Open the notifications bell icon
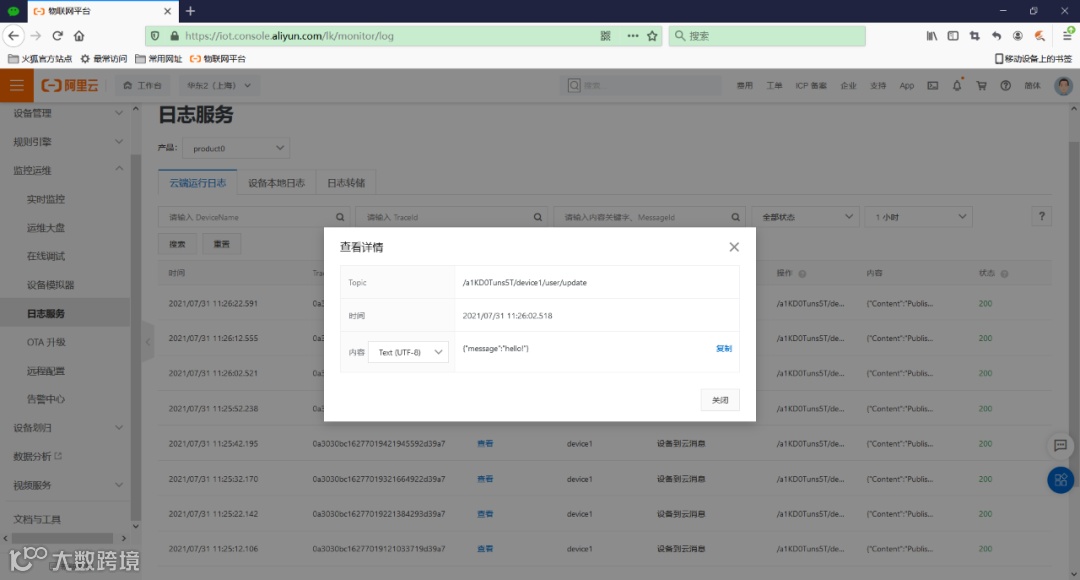Image resolution: width=1080 pixels, height=580 pixels. [x=957, y=85]
